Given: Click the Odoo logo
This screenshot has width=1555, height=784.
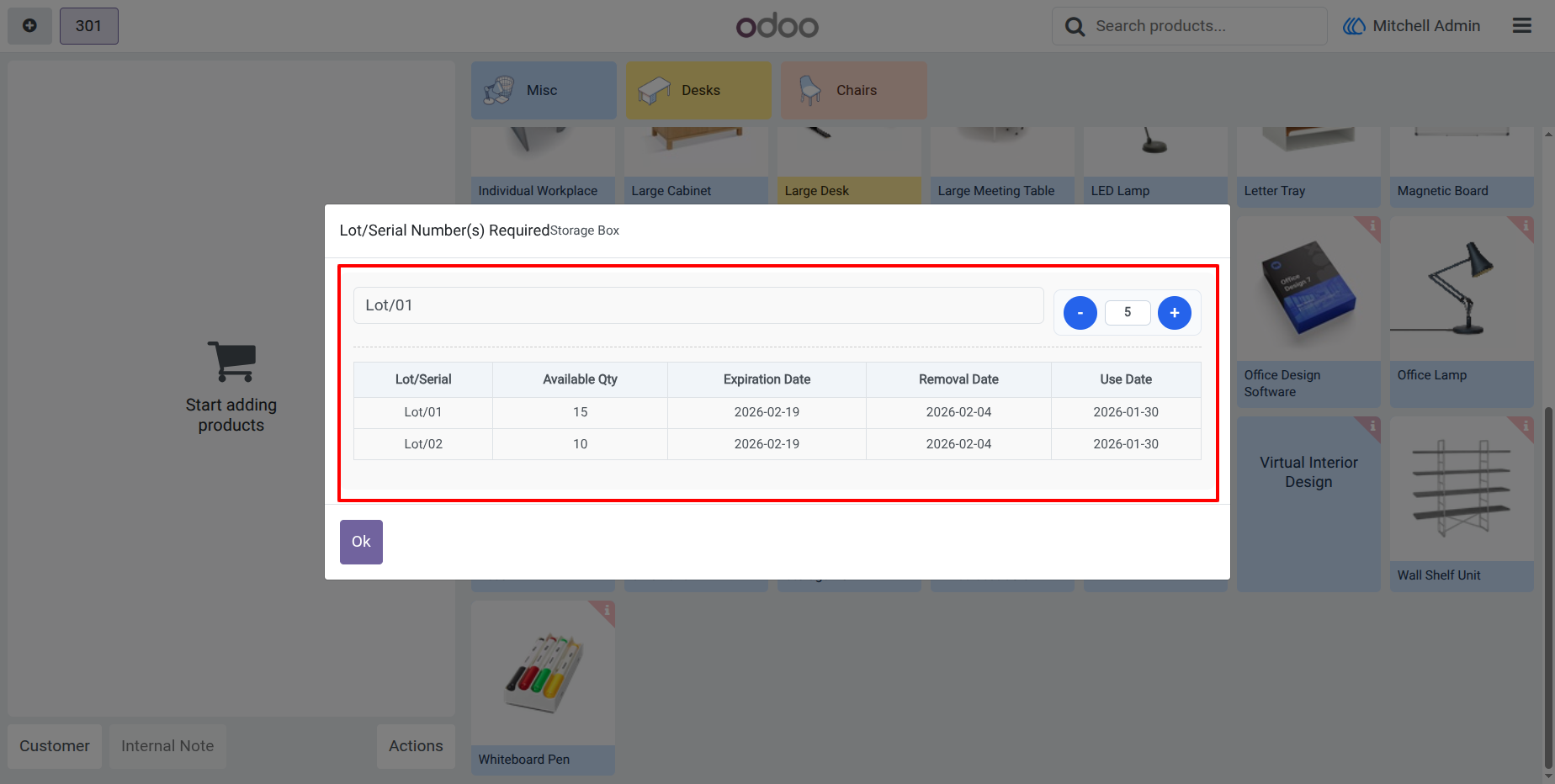Looking at the screenshot, I should tap(777, 26).
